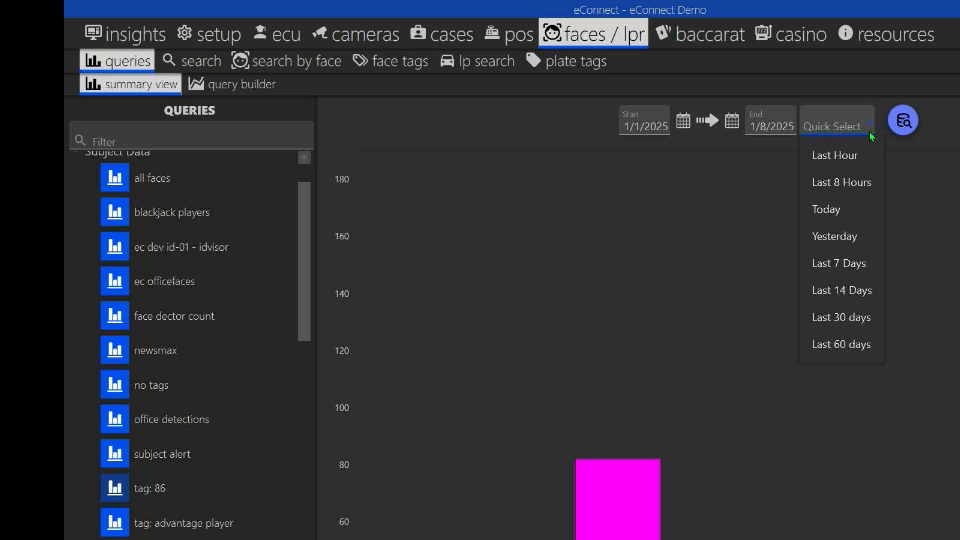Run the query with the search button

click(903, 121)
